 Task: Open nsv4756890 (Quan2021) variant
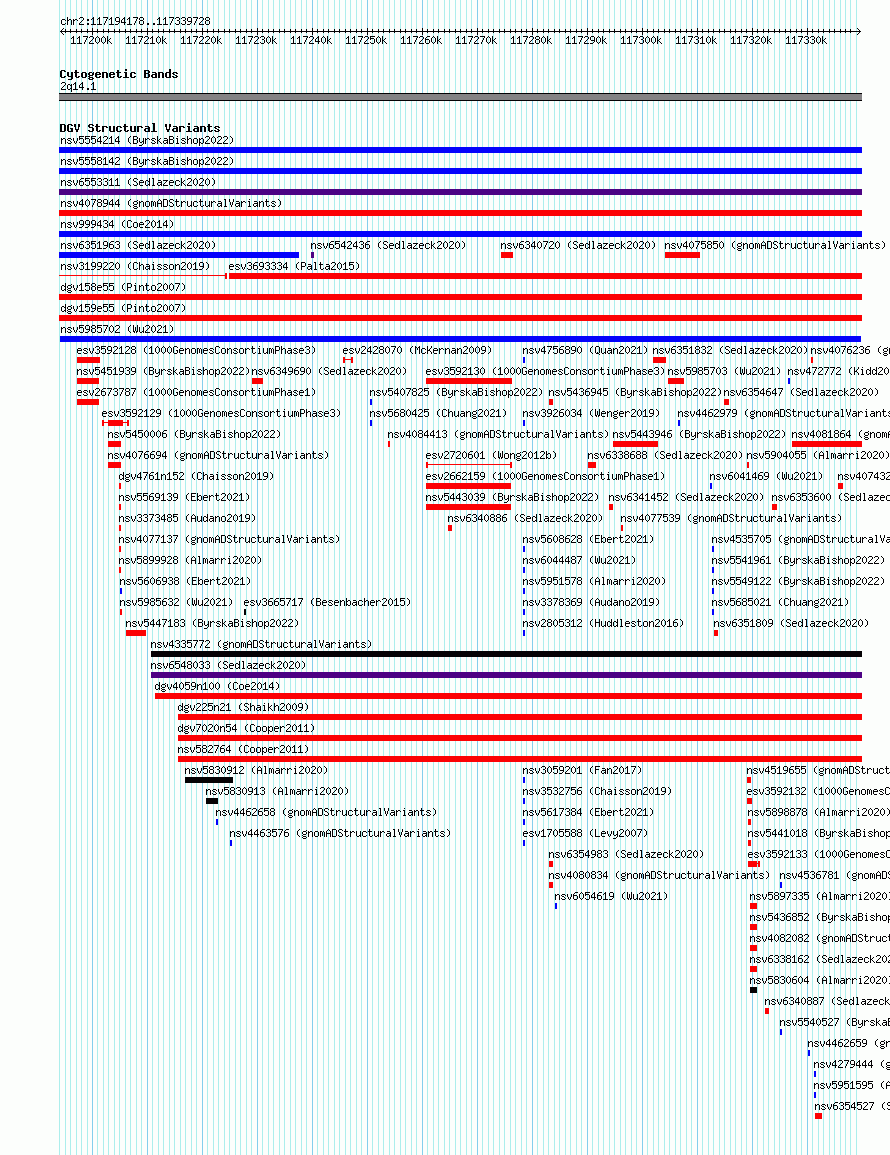(586, 350)
